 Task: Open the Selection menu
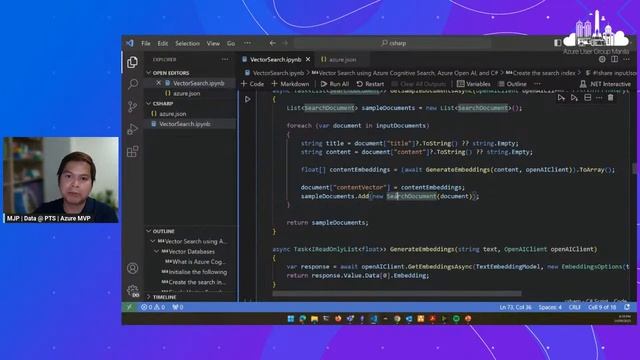187,43
